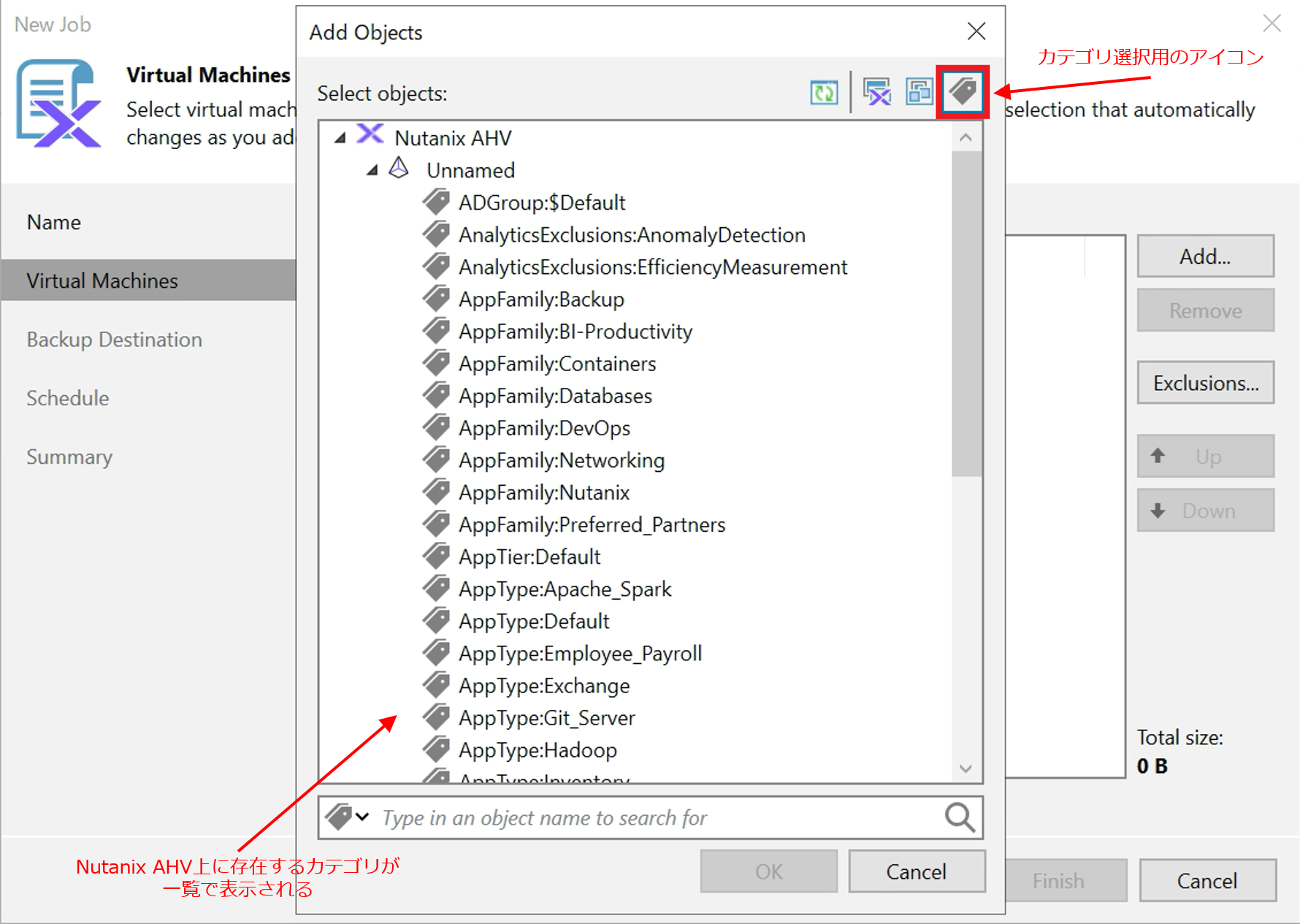Click the tag icon beside AppFamily:Networking
Screen dimensions: 1300x924
tap(436, 459)
